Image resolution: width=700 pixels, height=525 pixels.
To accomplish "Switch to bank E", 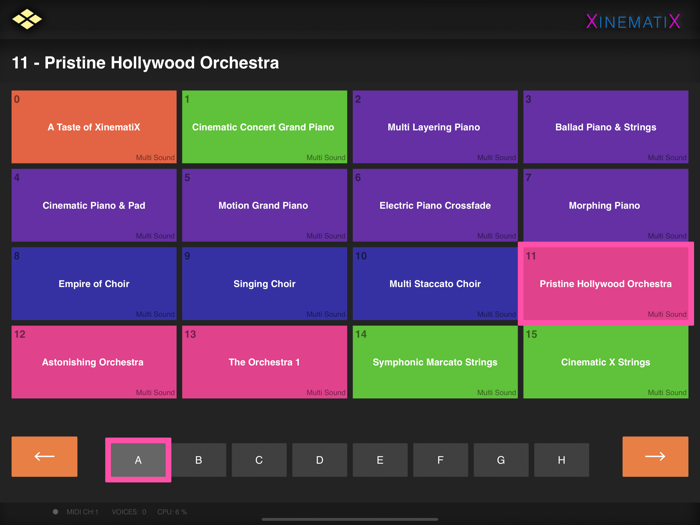I will pos(380,460).
